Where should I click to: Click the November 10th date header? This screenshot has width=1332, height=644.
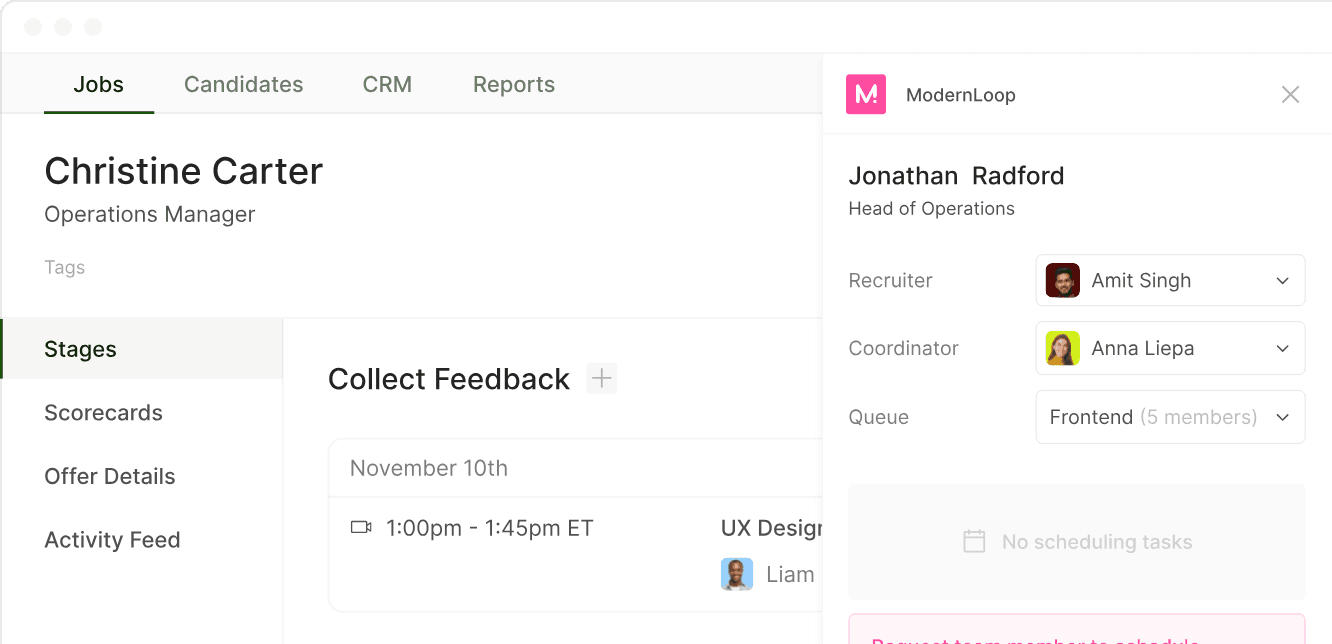429,468
